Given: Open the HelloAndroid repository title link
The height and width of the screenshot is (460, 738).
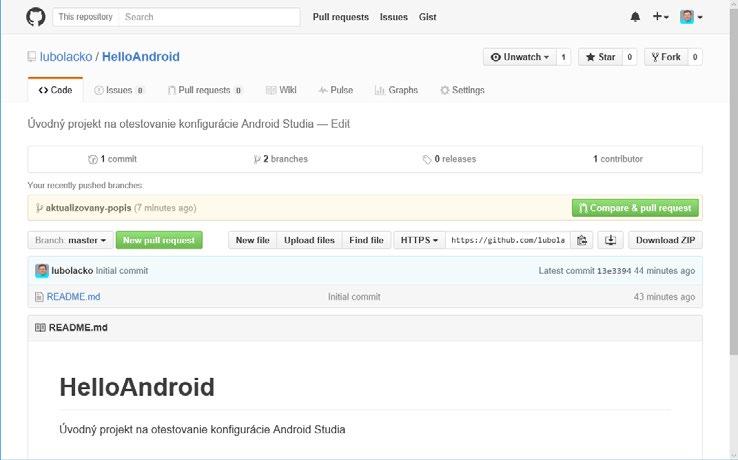Looking at the screenshot, I should (141, 56).
